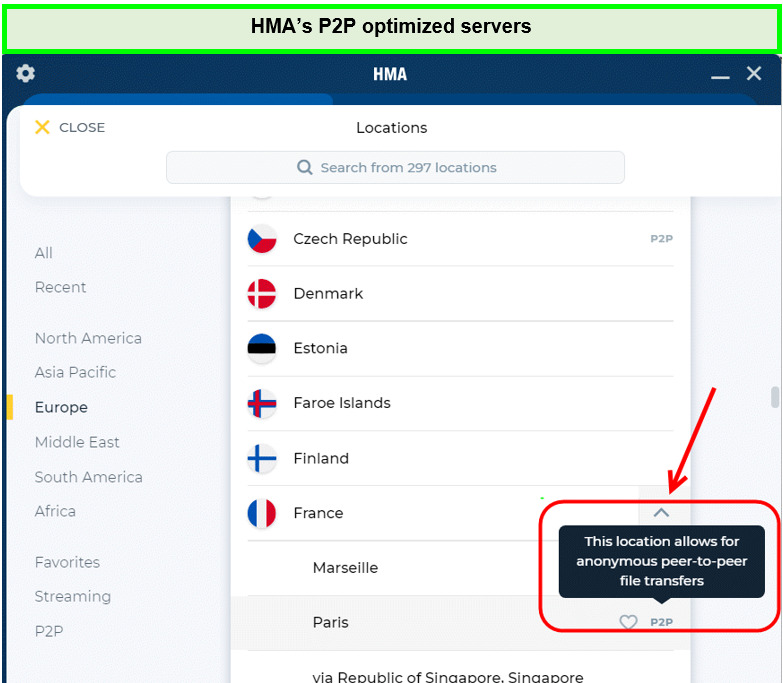This screenshot has height=683, width=783.
Task: Open the Favorites list
Action: [x=67, y=562]
